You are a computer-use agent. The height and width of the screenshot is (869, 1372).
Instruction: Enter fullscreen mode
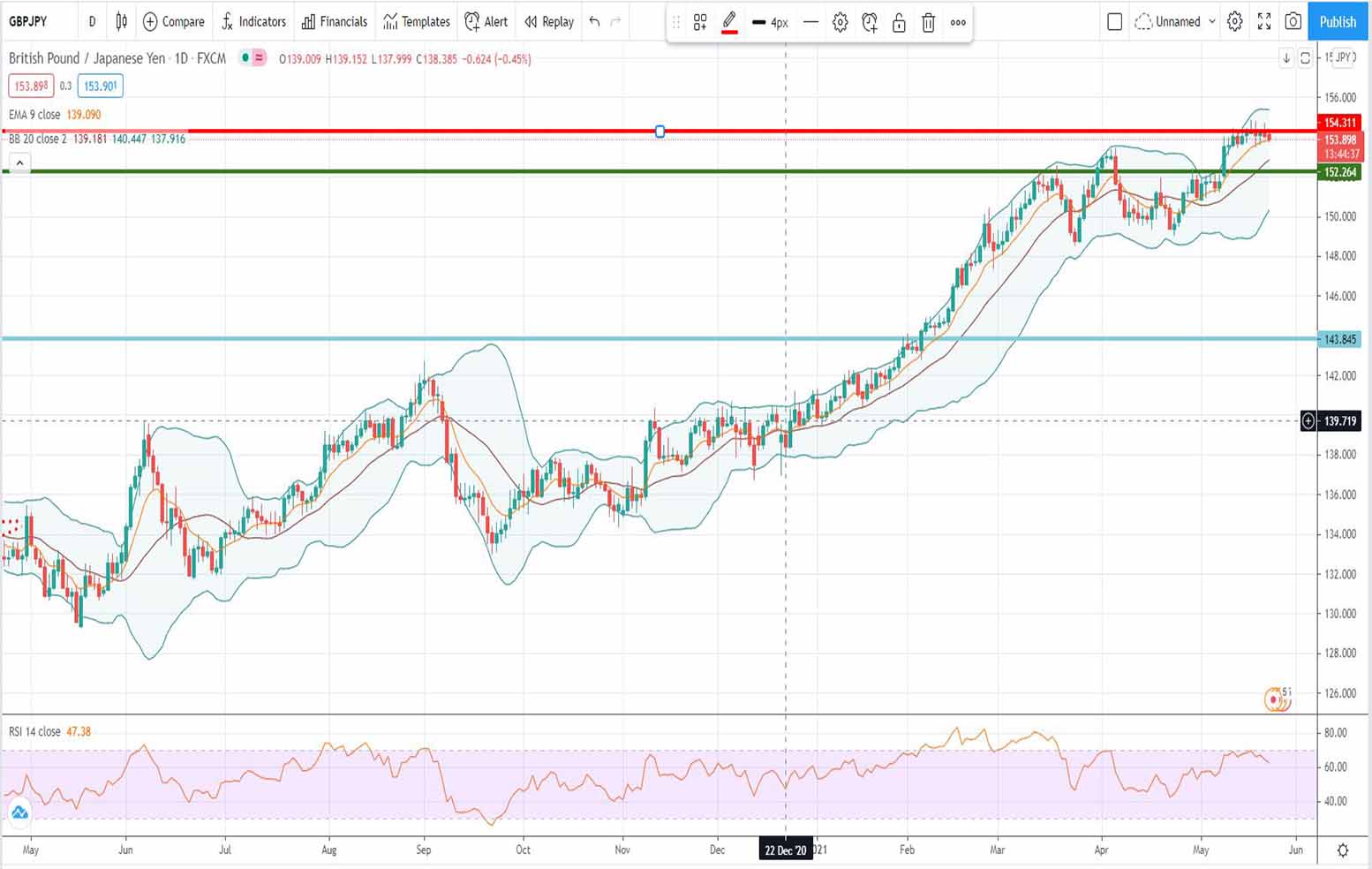[x=1264, y=22]
